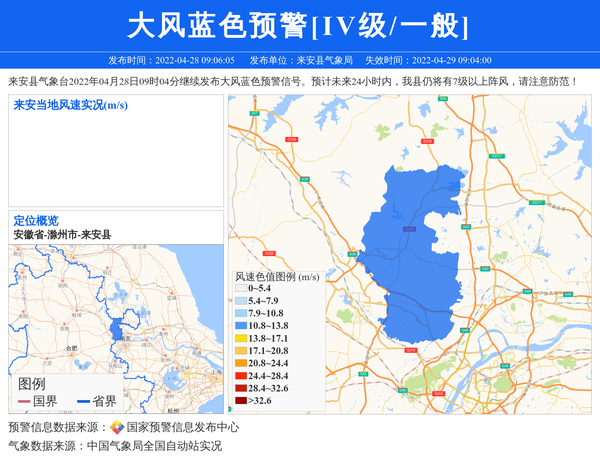Click the 气象数据来源：中国气象局全国自动站实况 line
Viewport: 600px width, 471px height.
[x=115, y=446]
